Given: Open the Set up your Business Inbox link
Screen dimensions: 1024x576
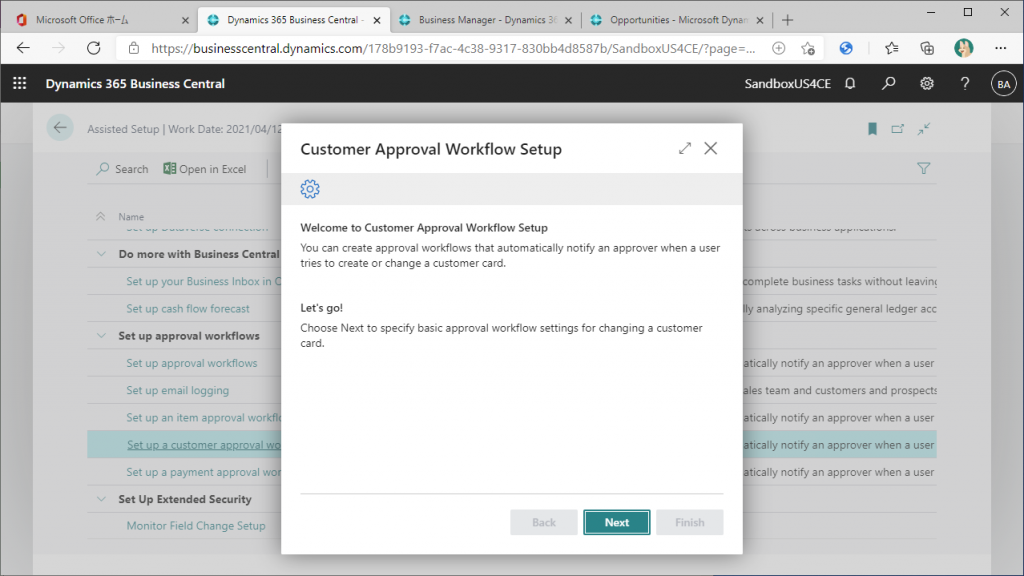Looking at the screenshot, I should click(x=204, y=281).
